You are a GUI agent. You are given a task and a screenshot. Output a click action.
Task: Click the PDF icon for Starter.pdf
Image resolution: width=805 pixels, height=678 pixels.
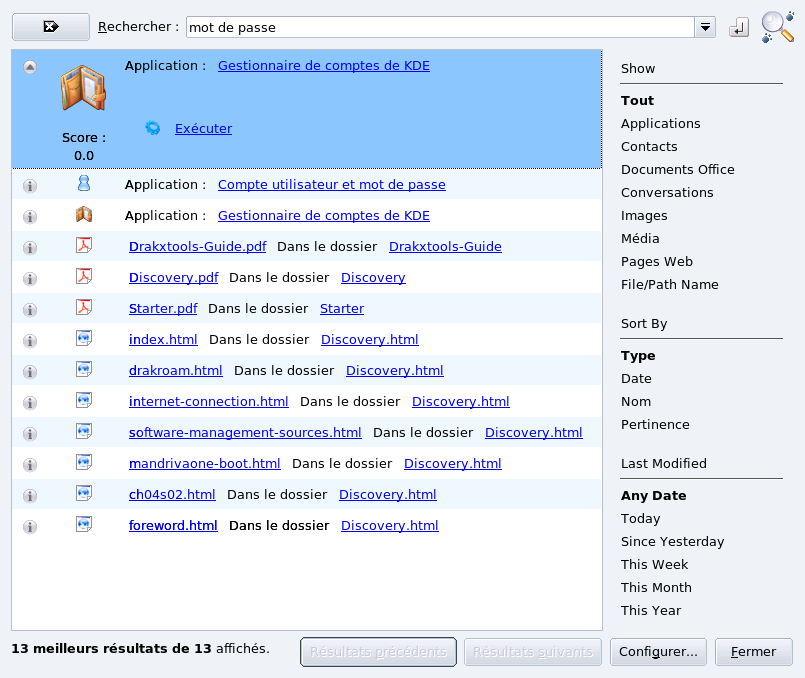point(85,308)
